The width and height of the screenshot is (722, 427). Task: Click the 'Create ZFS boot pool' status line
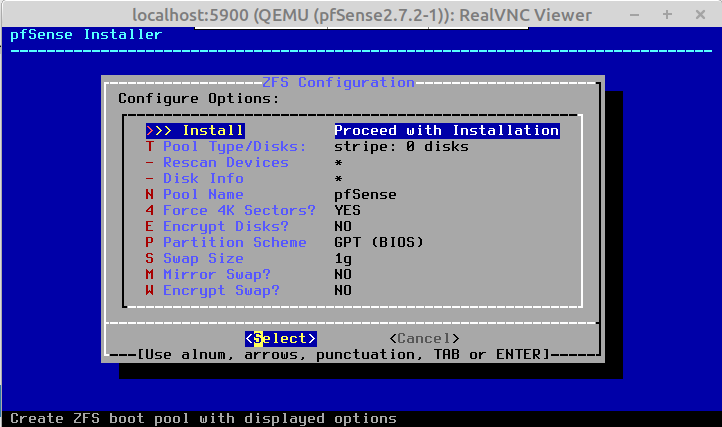coord(203,419)
